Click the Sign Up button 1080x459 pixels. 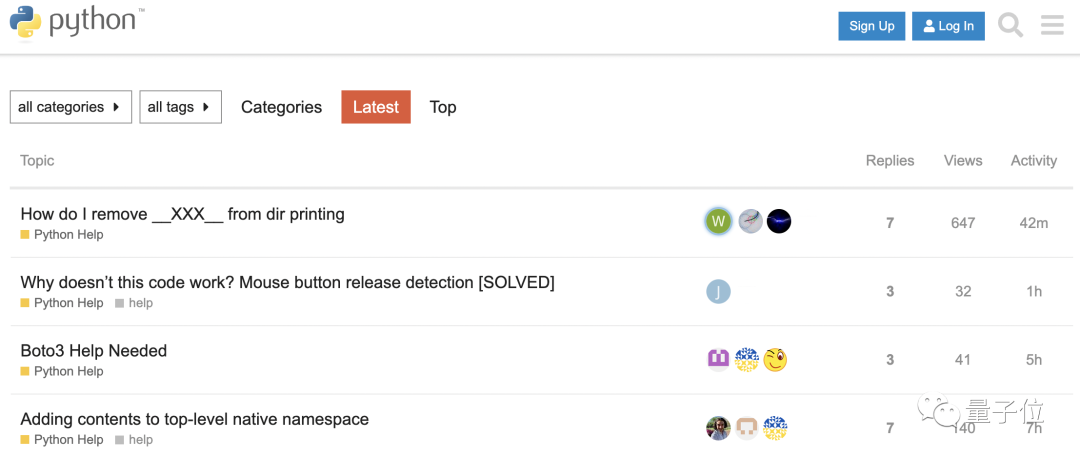(872, 26)
